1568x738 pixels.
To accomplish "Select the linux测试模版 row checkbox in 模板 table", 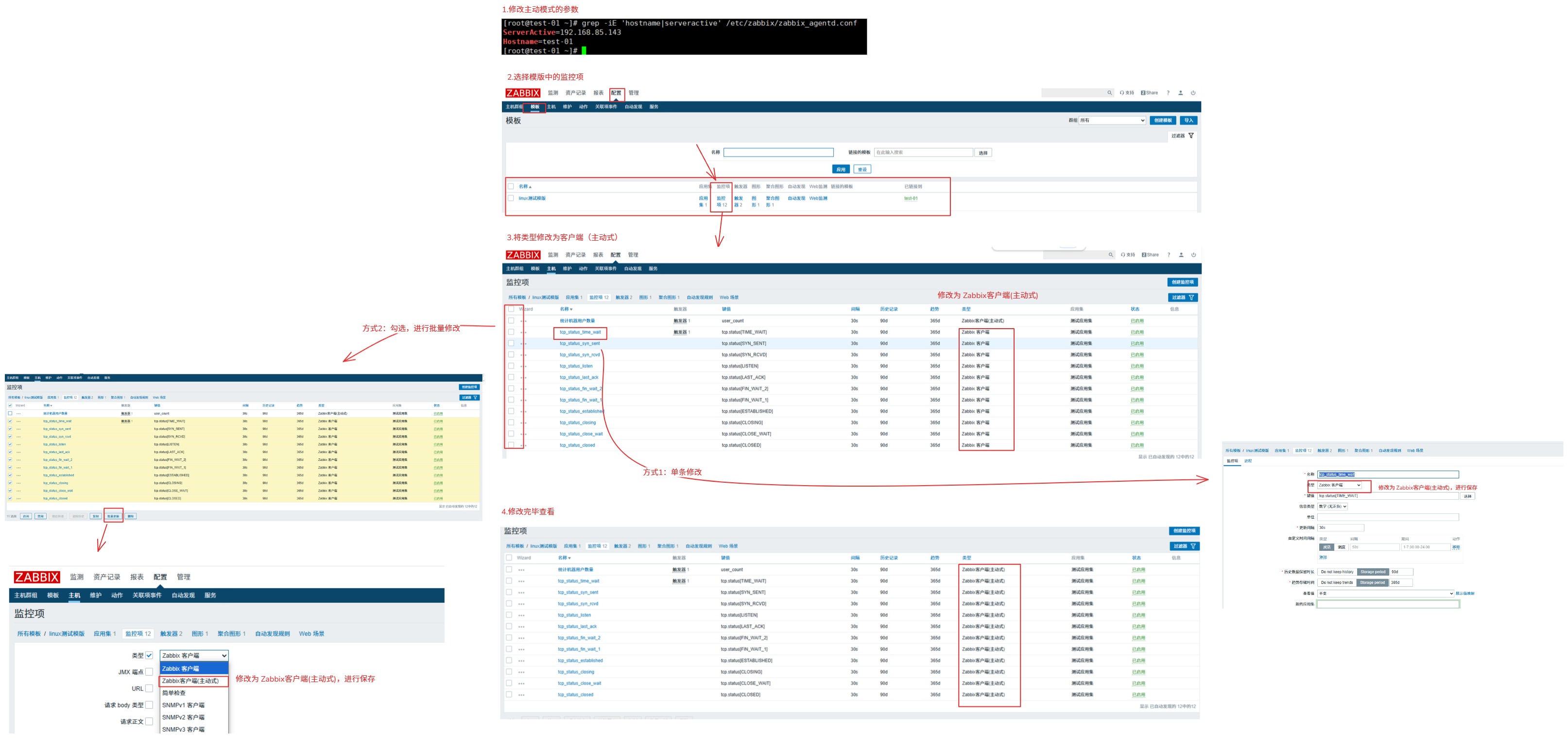I will point(511,198).
